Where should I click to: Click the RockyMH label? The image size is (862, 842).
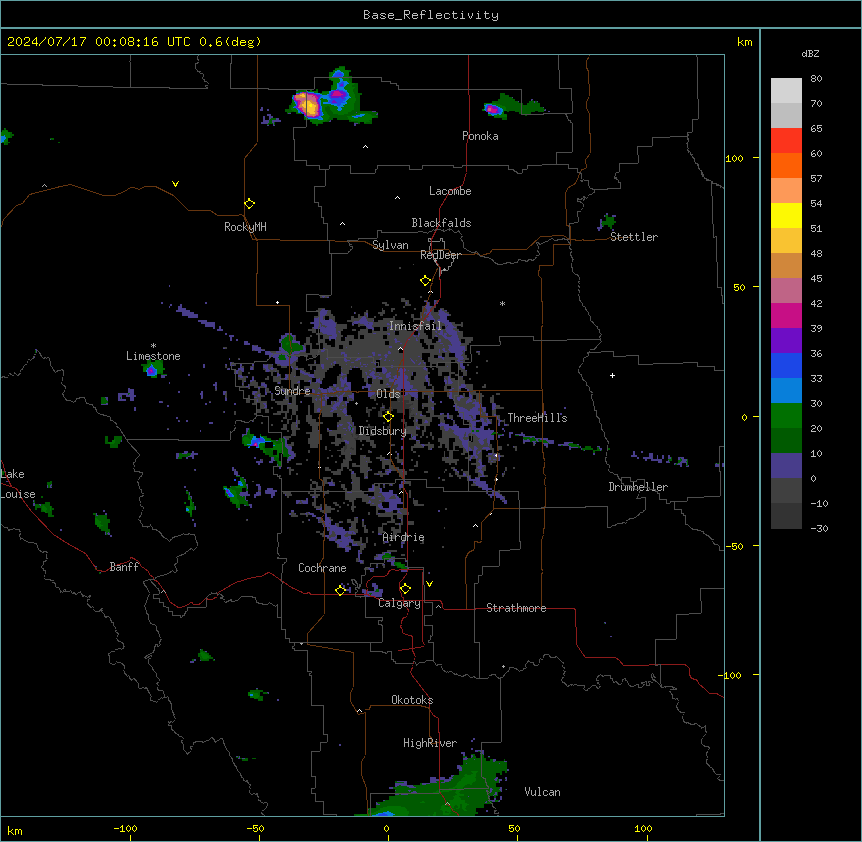[245, 227]
